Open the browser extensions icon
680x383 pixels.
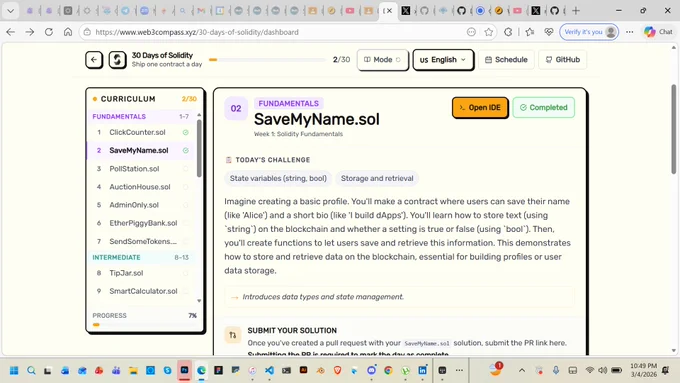tap(508, 32)
